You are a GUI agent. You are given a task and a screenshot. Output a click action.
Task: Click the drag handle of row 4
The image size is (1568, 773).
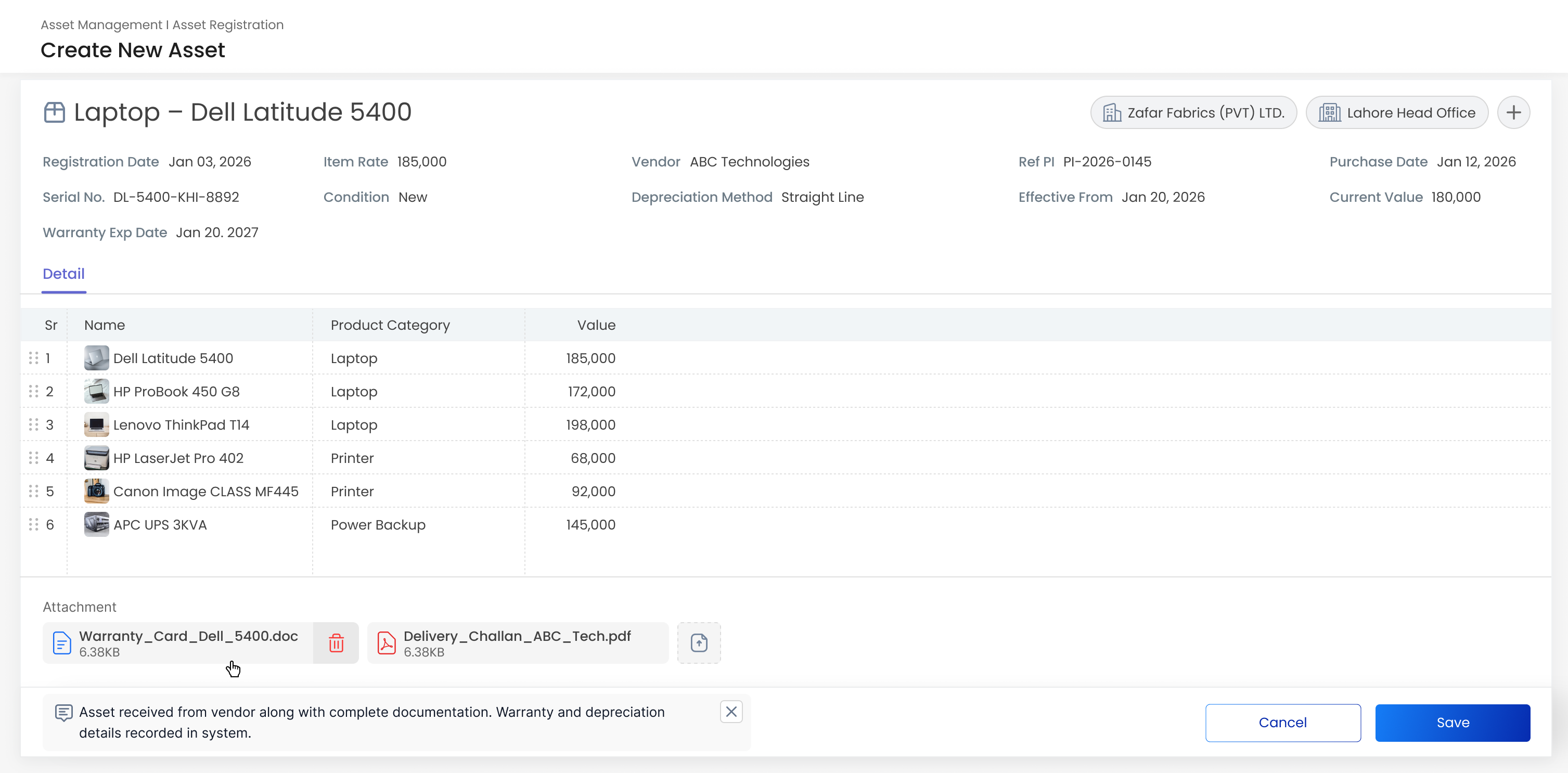tap(33, 458)
